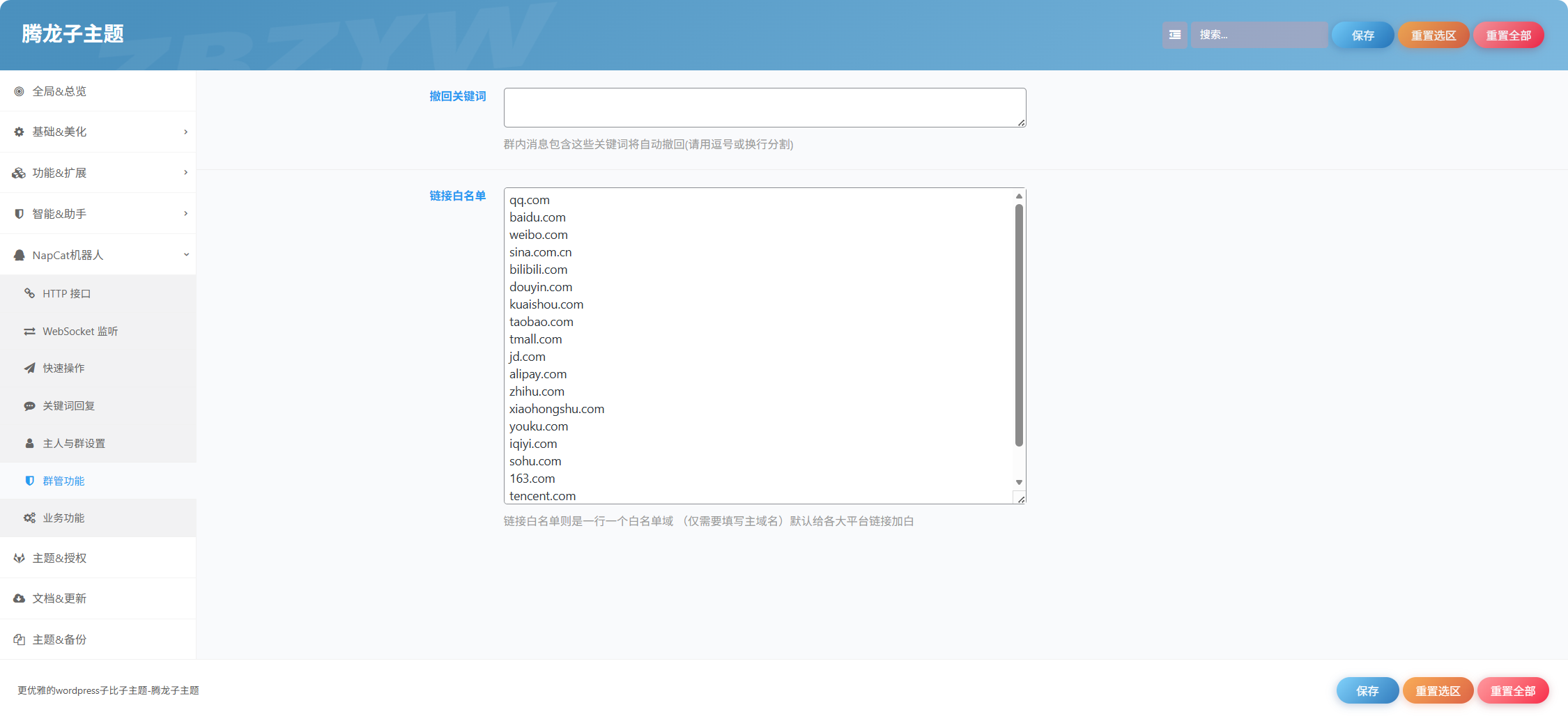Click the speech bubble 关键词回复 icon
The image size is (1568, 721).
pyautogui.click(x=29, y=405)
